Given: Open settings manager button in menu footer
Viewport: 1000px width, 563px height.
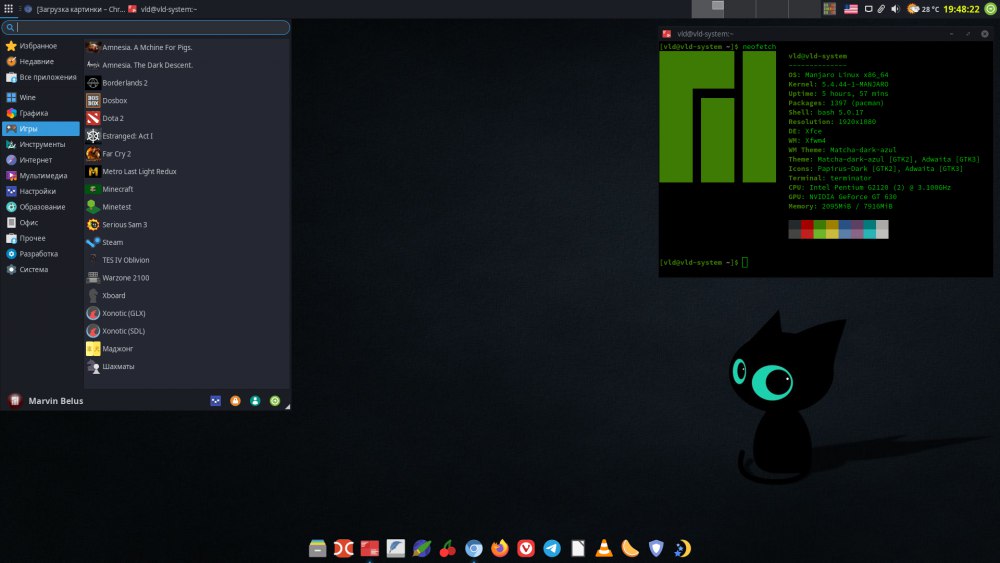Looking at the screenshot, I should [x=216, y=400].
